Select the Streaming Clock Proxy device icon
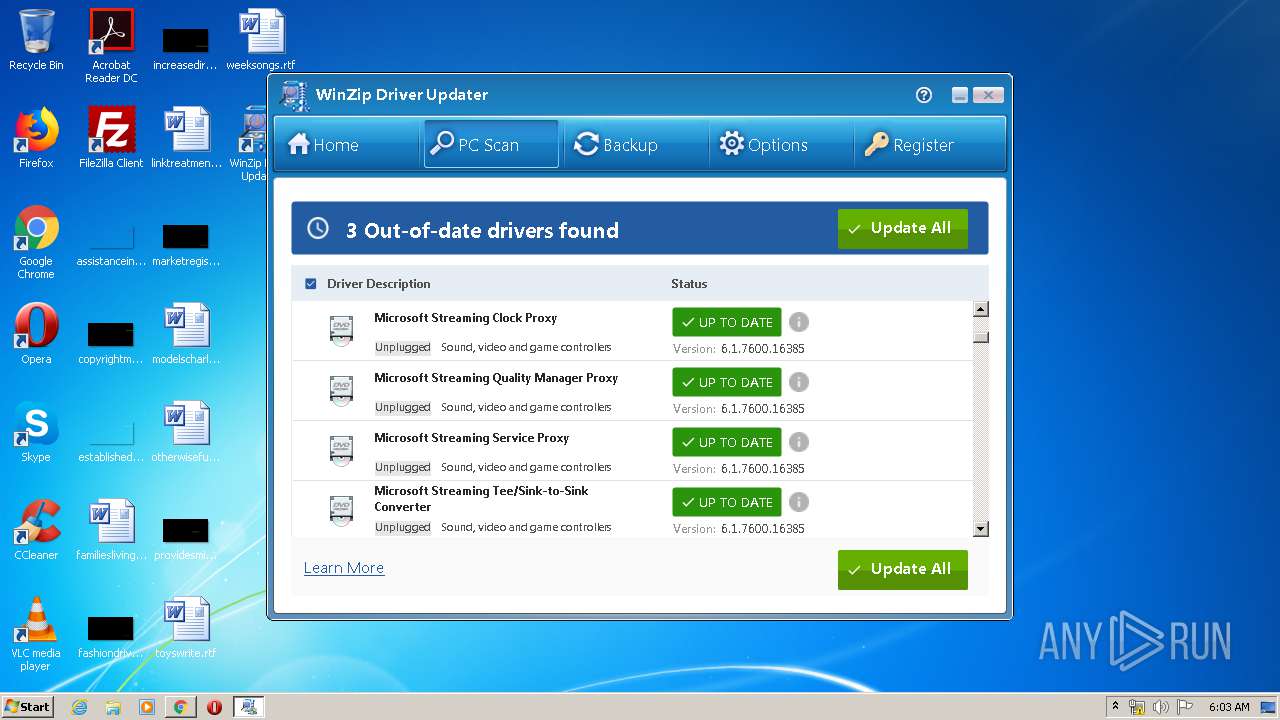 tap(341, 330)
